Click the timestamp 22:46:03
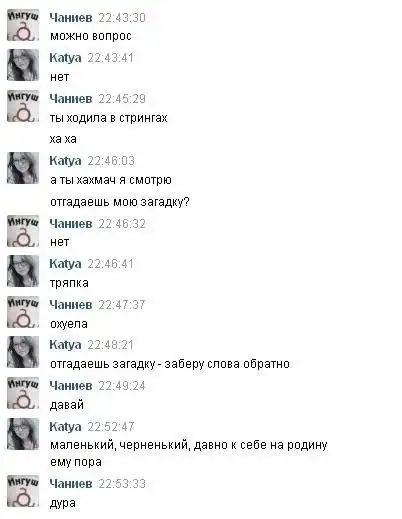The height and width of the screenshot is (519, 402). (x=111, y=161)
